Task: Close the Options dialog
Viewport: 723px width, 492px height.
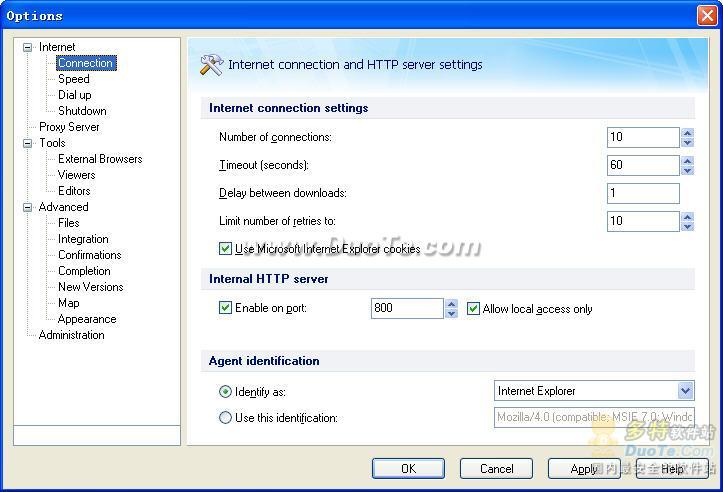Action: pos(707,16)
